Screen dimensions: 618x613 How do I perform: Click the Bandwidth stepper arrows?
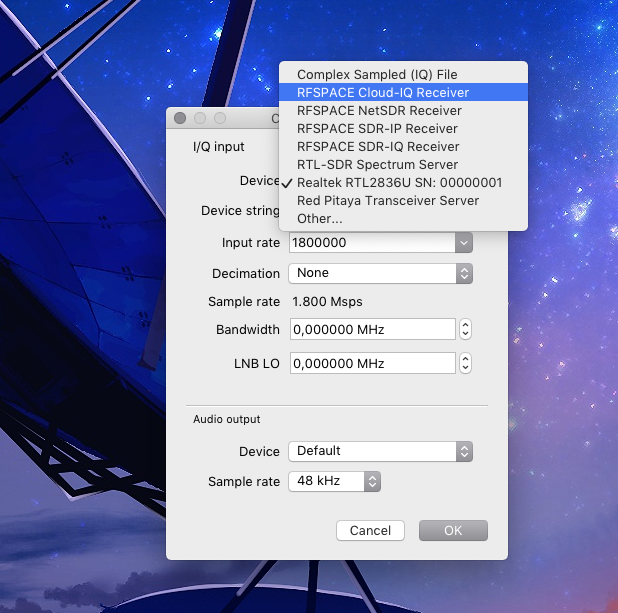(465, 329)
